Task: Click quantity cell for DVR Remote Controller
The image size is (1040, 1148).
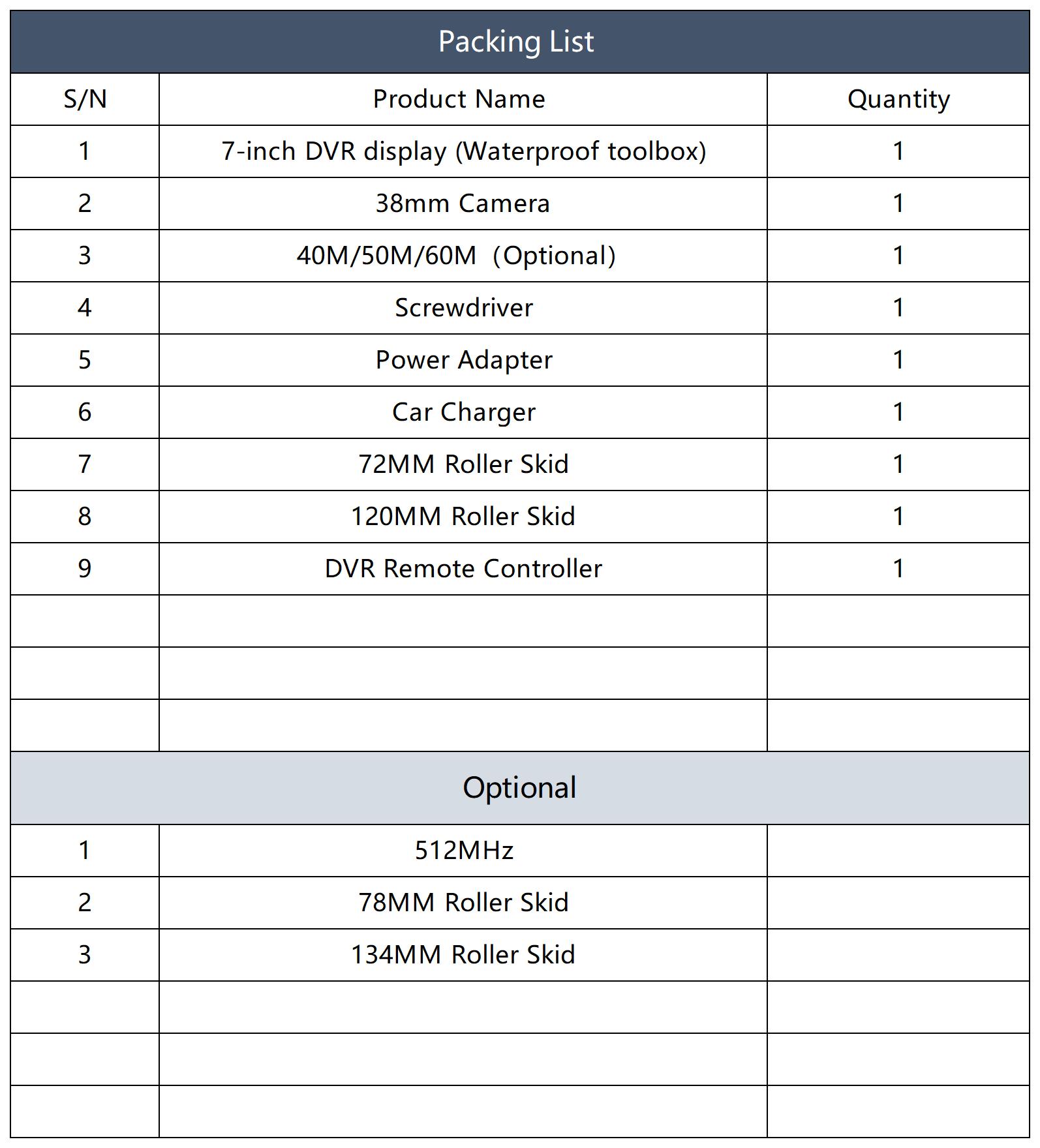Action: pos(898,569)
